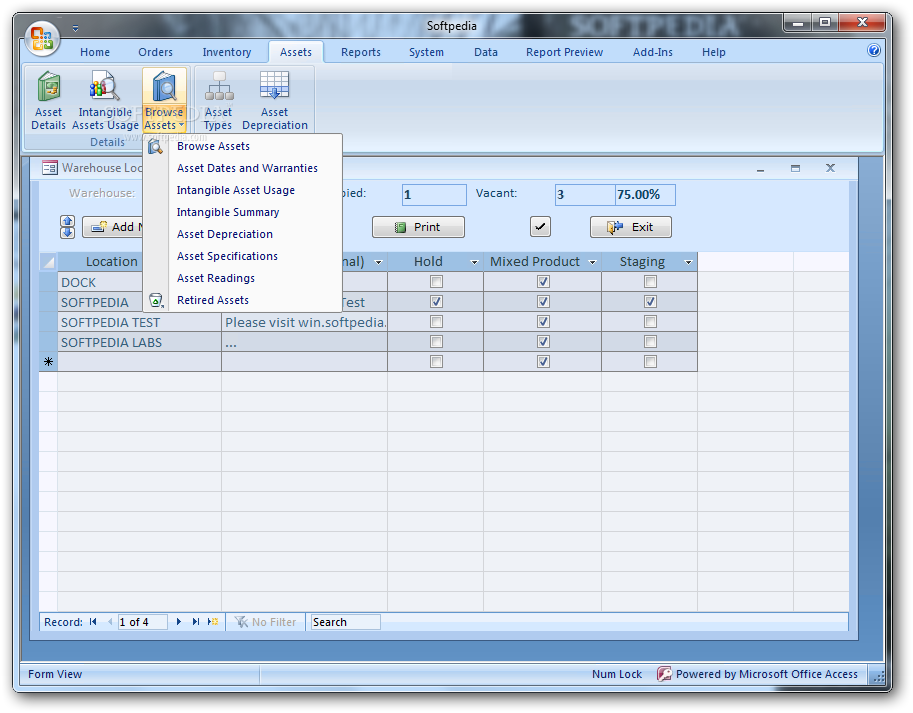The image size is (913, 713).
Task: Select Asset Depreciation menu entry
Action: [242, 235]
